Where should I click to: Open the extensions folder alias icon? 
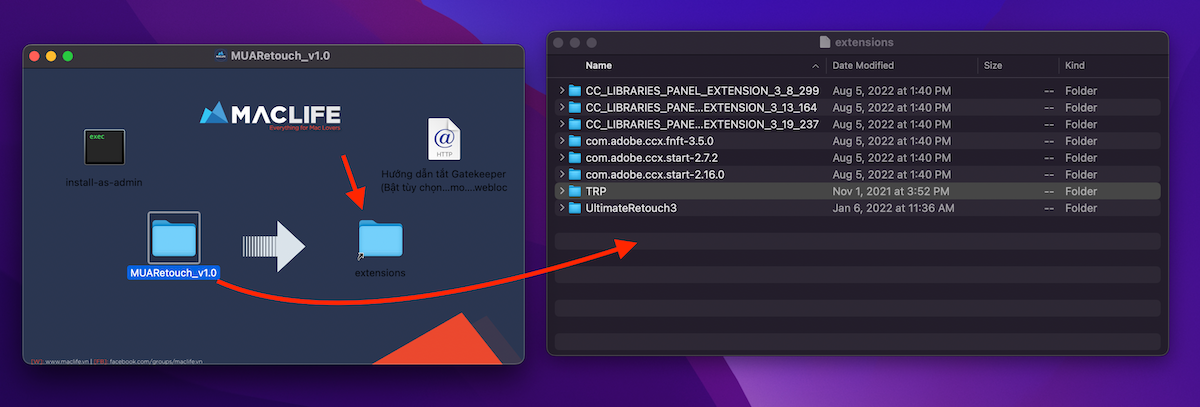[380, 240]
